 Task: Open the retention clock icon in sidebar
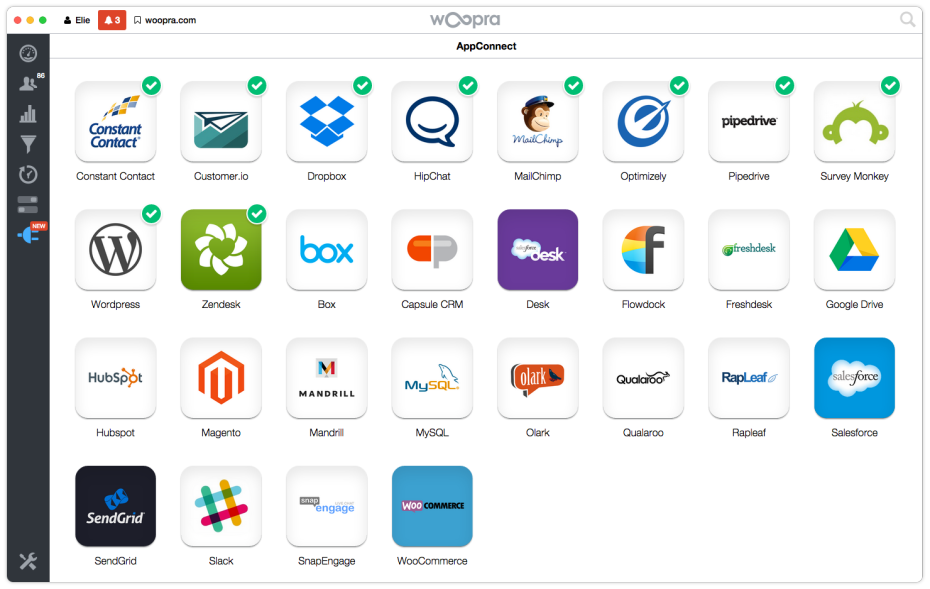click(x=28, y=175)
